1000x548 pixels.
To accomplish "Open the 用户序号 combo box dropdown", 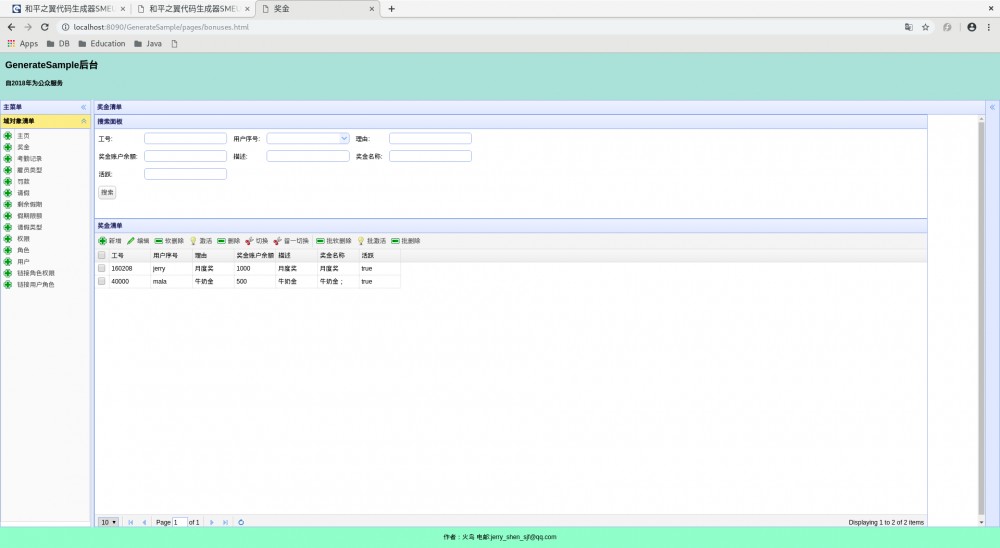I will coord(344,138).
